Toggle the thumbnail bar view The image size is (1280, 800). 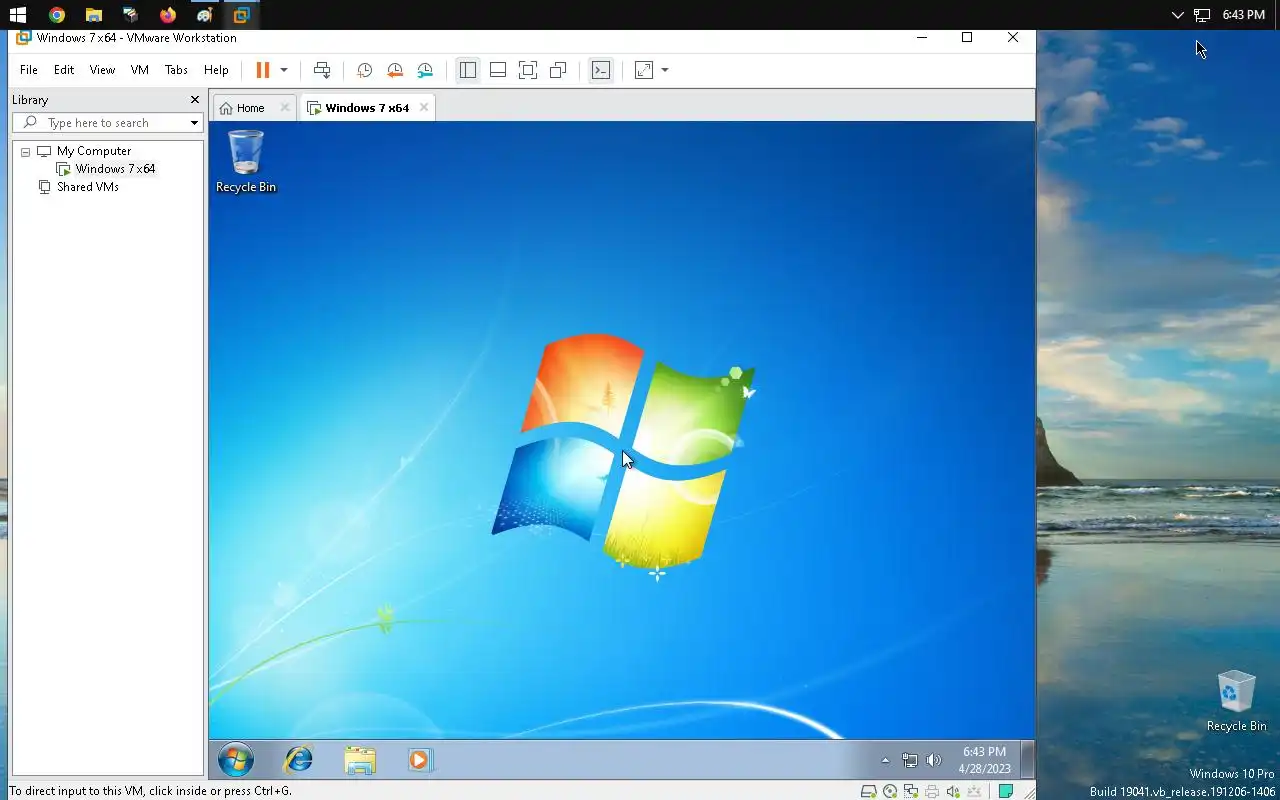(x=498, y=70)
